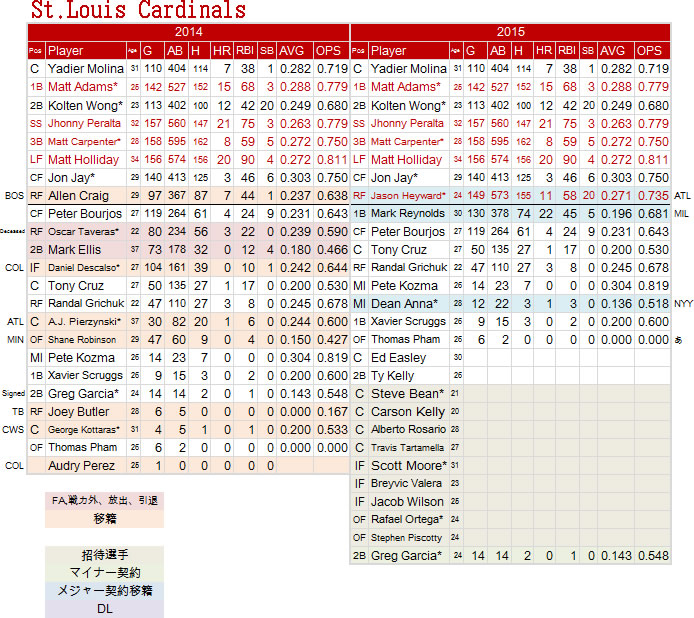
Task: Click the Allen Craig player name
Action: tap(78, 196)
